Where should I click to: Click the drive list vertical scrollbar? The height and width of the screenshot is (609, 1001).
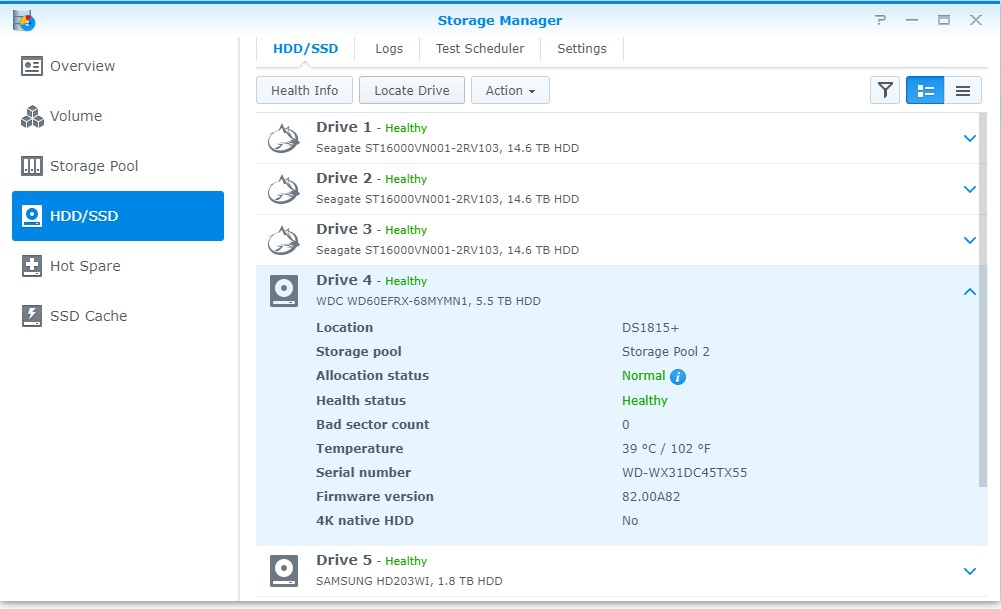tap(983, 300)
